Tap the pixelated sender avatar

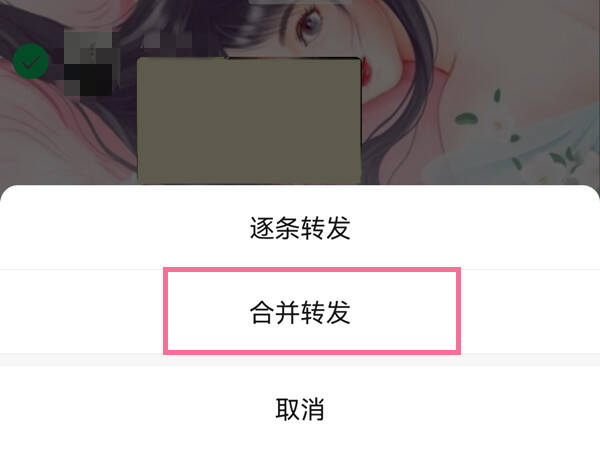[x=88, y=64]
